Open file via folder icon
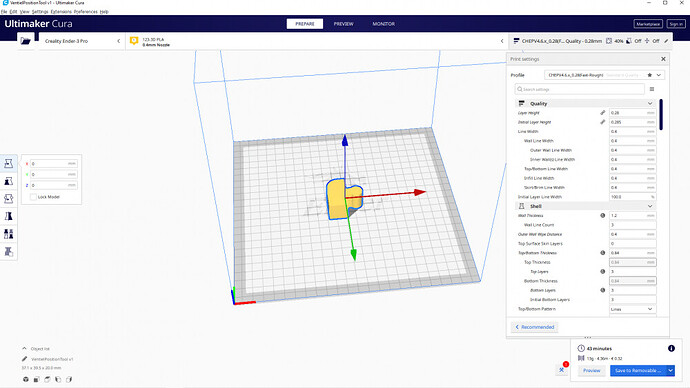This screenshot has width=690, height=388. pyautogui.click(x=26, y=41)
